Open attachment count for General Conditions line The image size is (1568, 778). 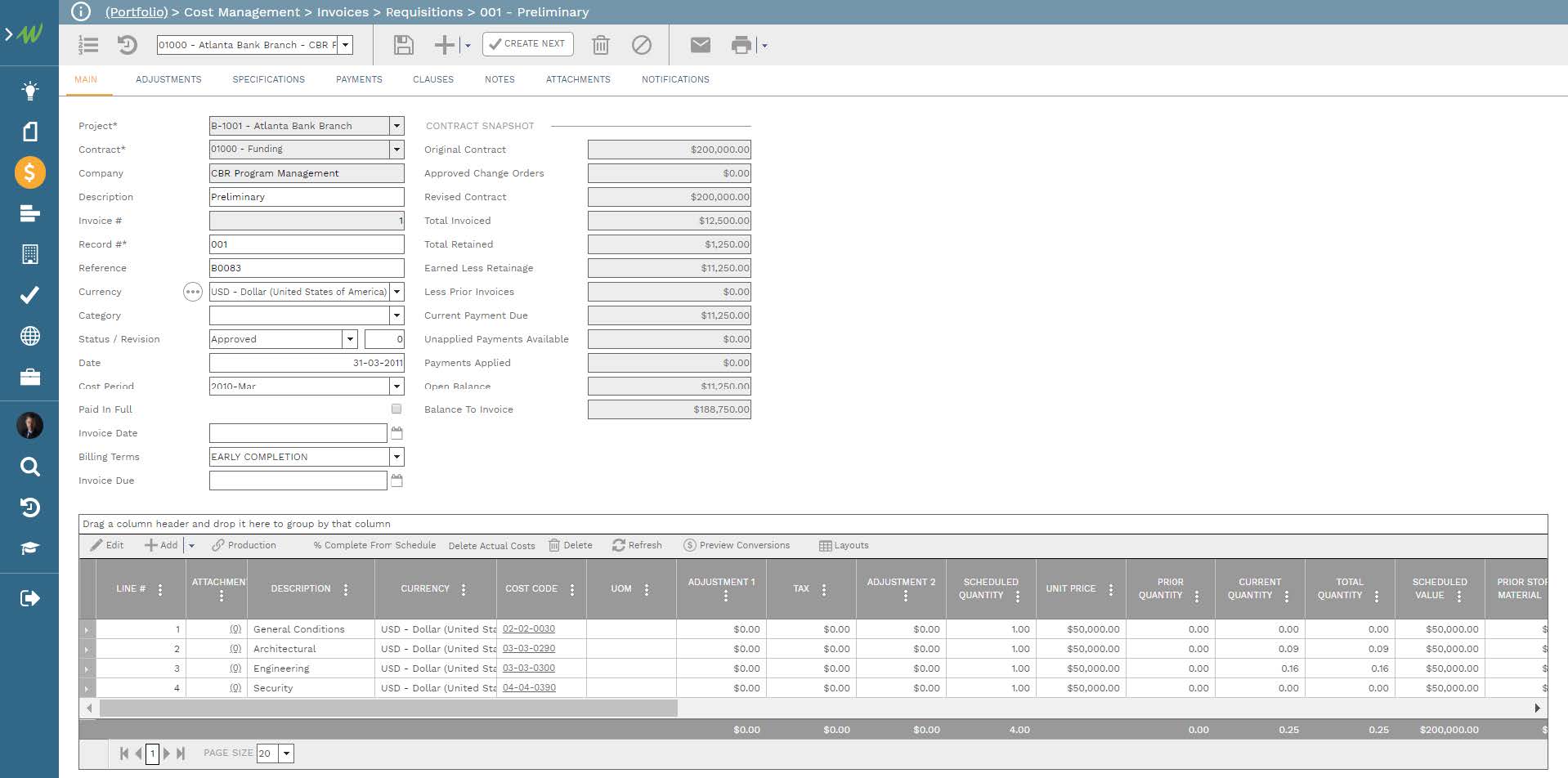point(235,628)
